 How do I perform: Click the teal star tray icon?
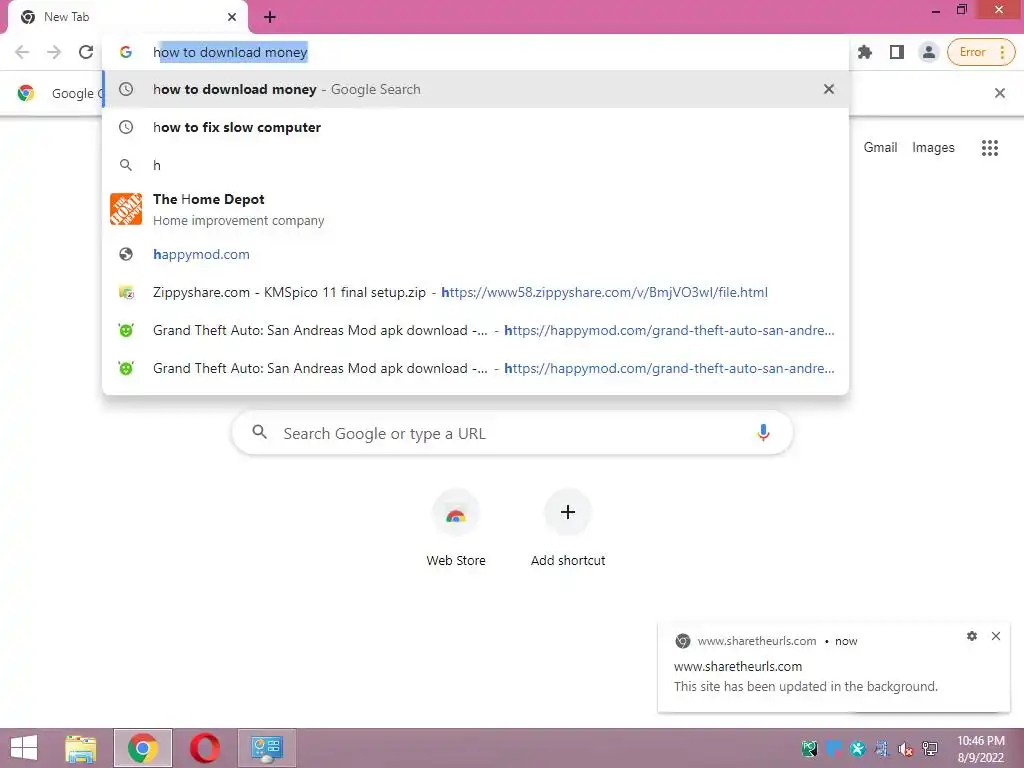coord(857,748)
